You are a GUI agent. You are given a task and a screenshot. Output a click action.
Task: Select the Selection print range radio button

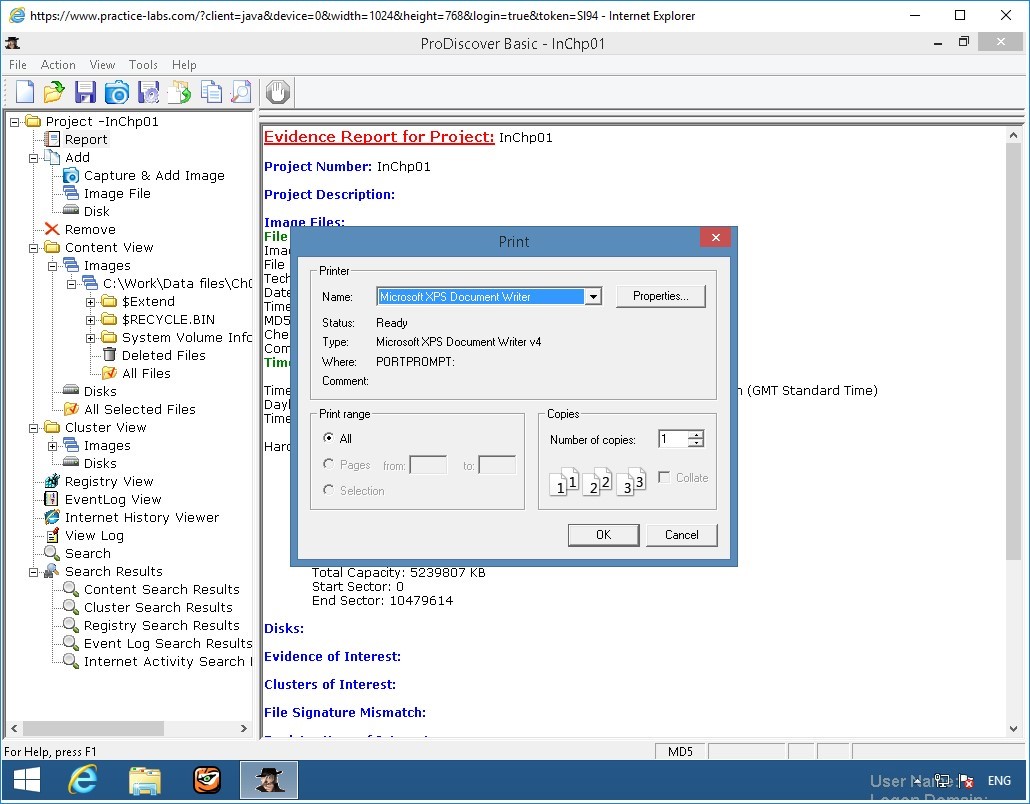point(328,490)
